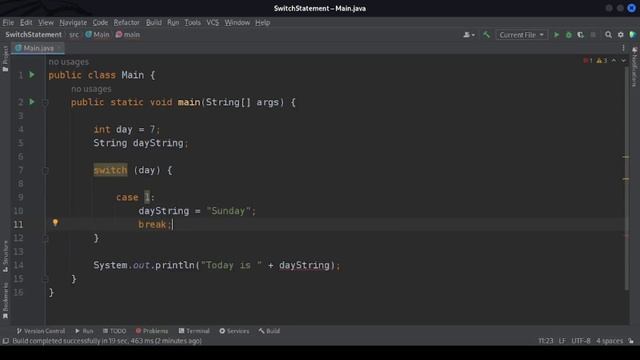Click fold end marker at line 12

click(45, 238)
